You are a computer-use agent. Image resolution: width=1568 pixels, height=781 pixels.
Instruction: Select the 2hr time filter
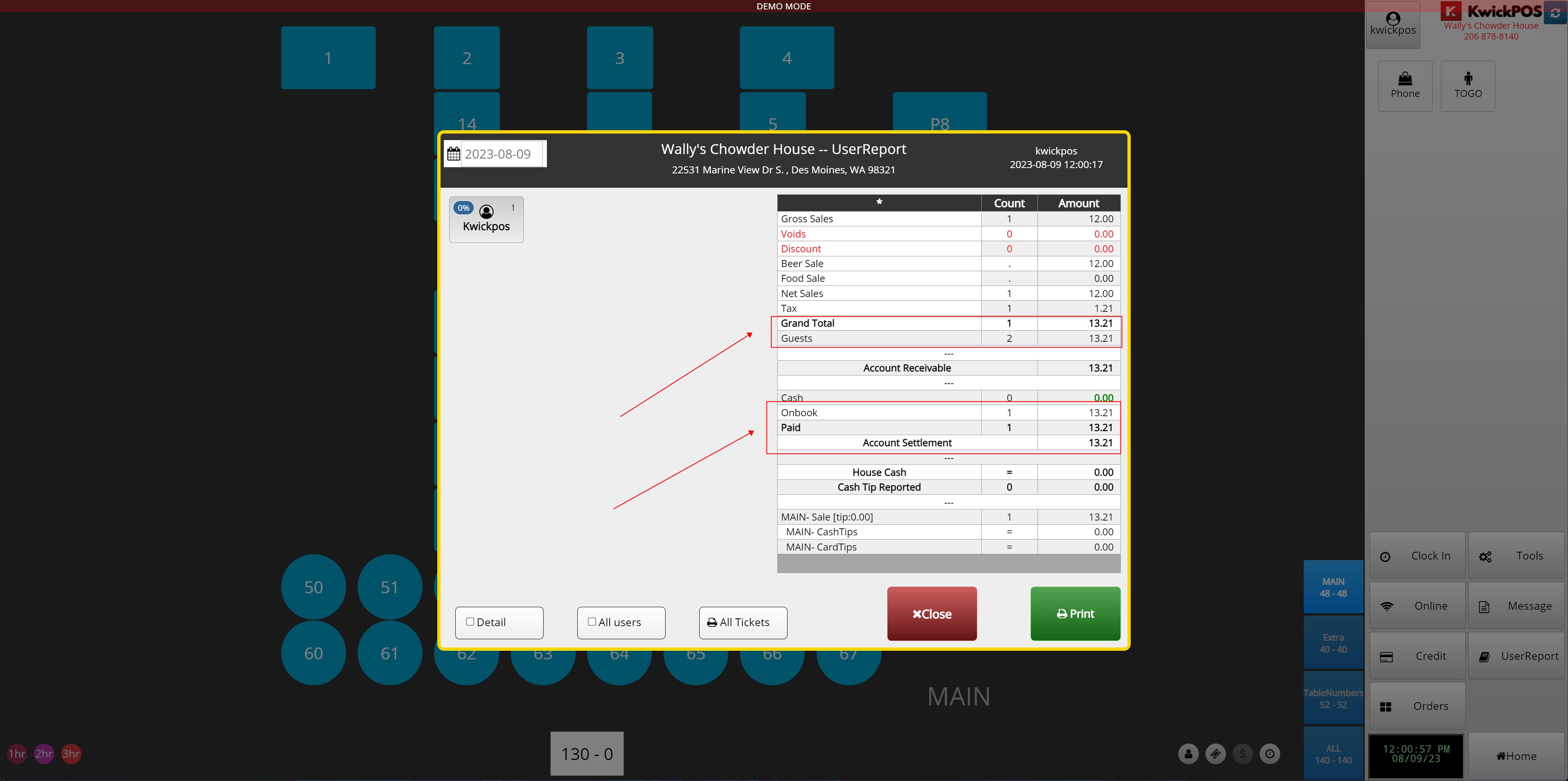click(44, 753)
